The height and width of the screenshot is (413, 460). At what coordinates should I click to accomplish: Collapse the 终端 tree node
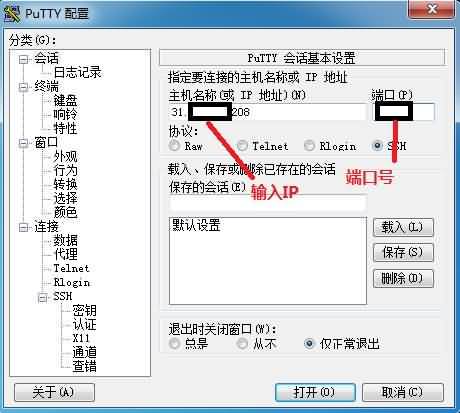(23, 87)
